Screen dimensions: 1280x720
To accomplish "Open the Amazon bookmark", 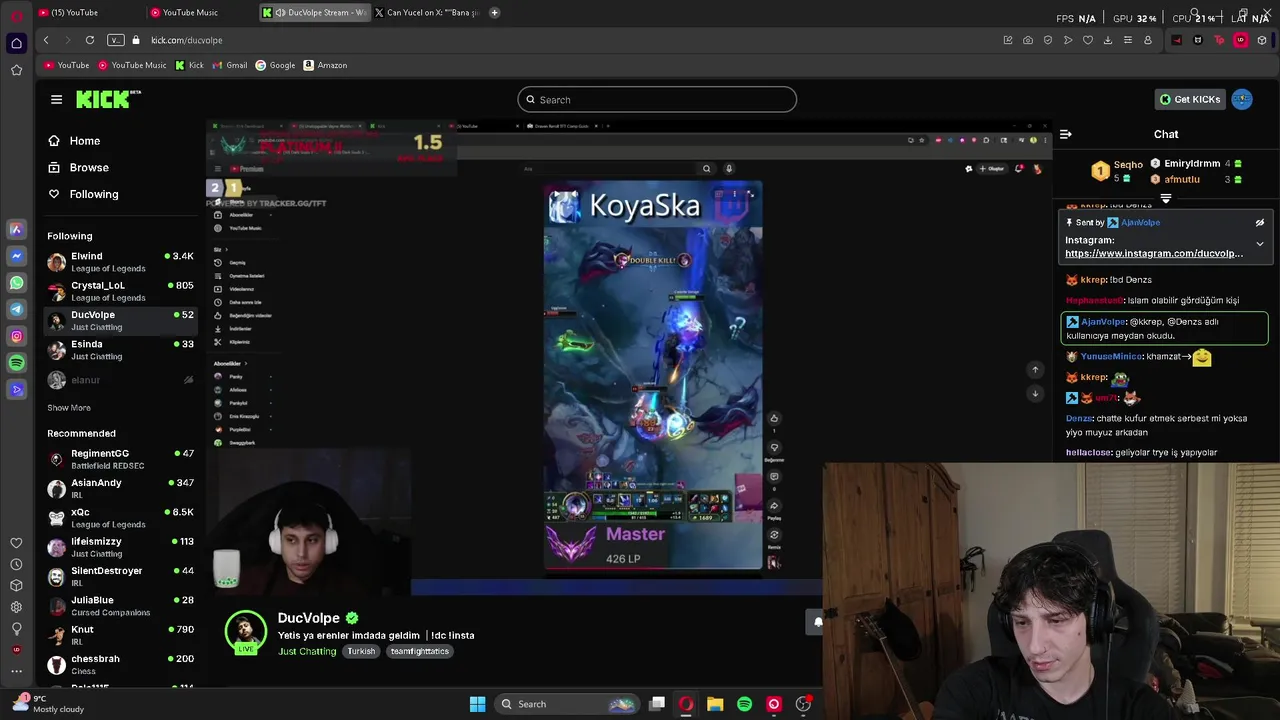I will (325, 65).
